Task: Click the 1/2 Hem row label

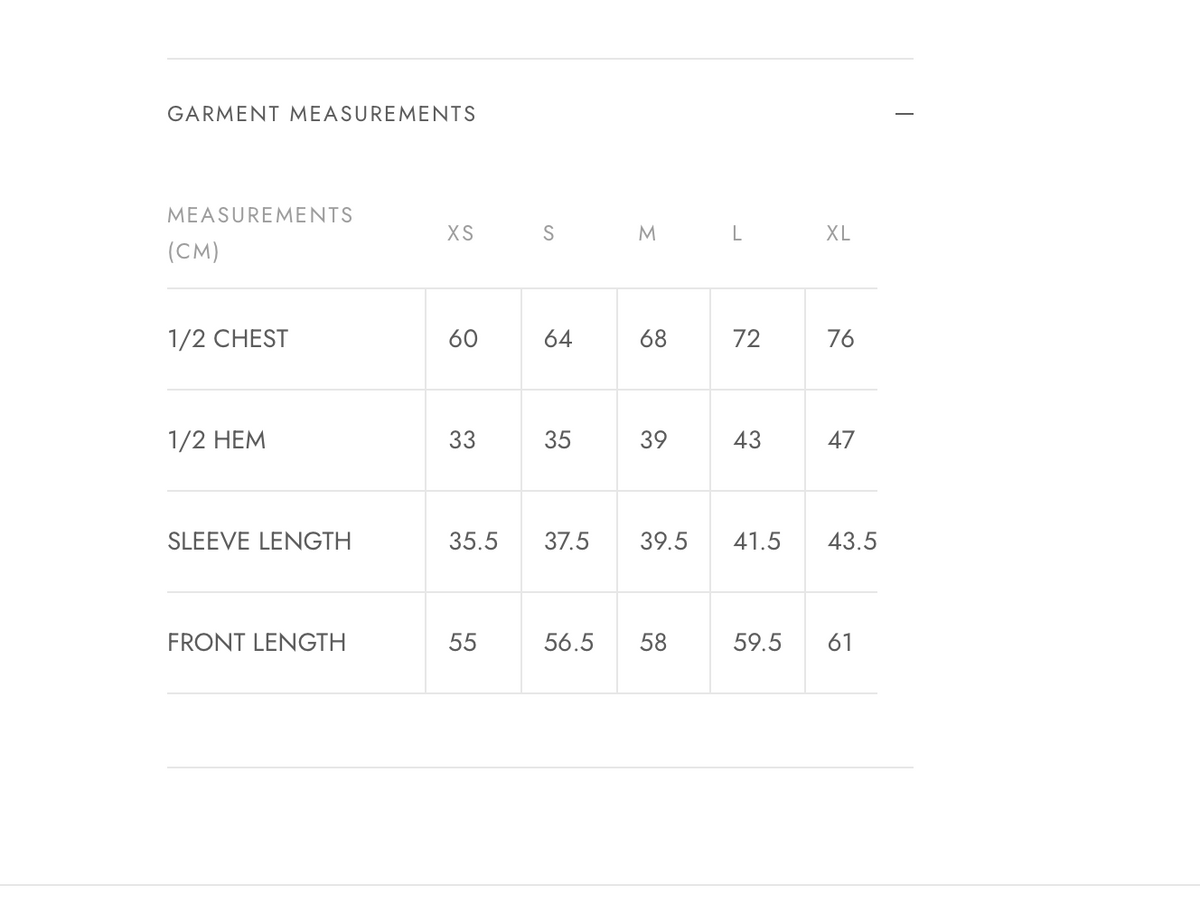Action: point(217,440)
